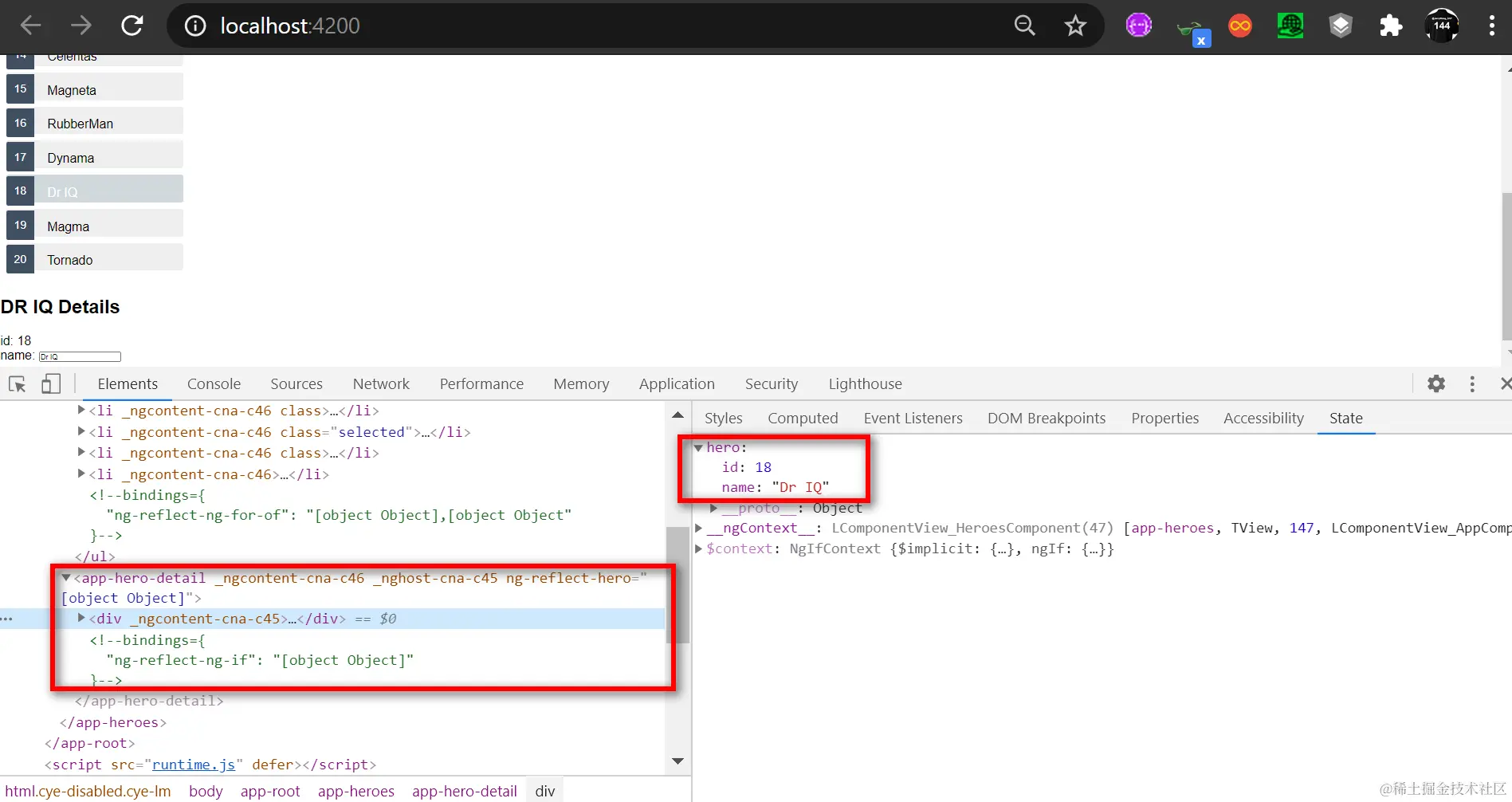Open the Sources tab
This screenshot has width=1512, height=802.
[297, 384]
